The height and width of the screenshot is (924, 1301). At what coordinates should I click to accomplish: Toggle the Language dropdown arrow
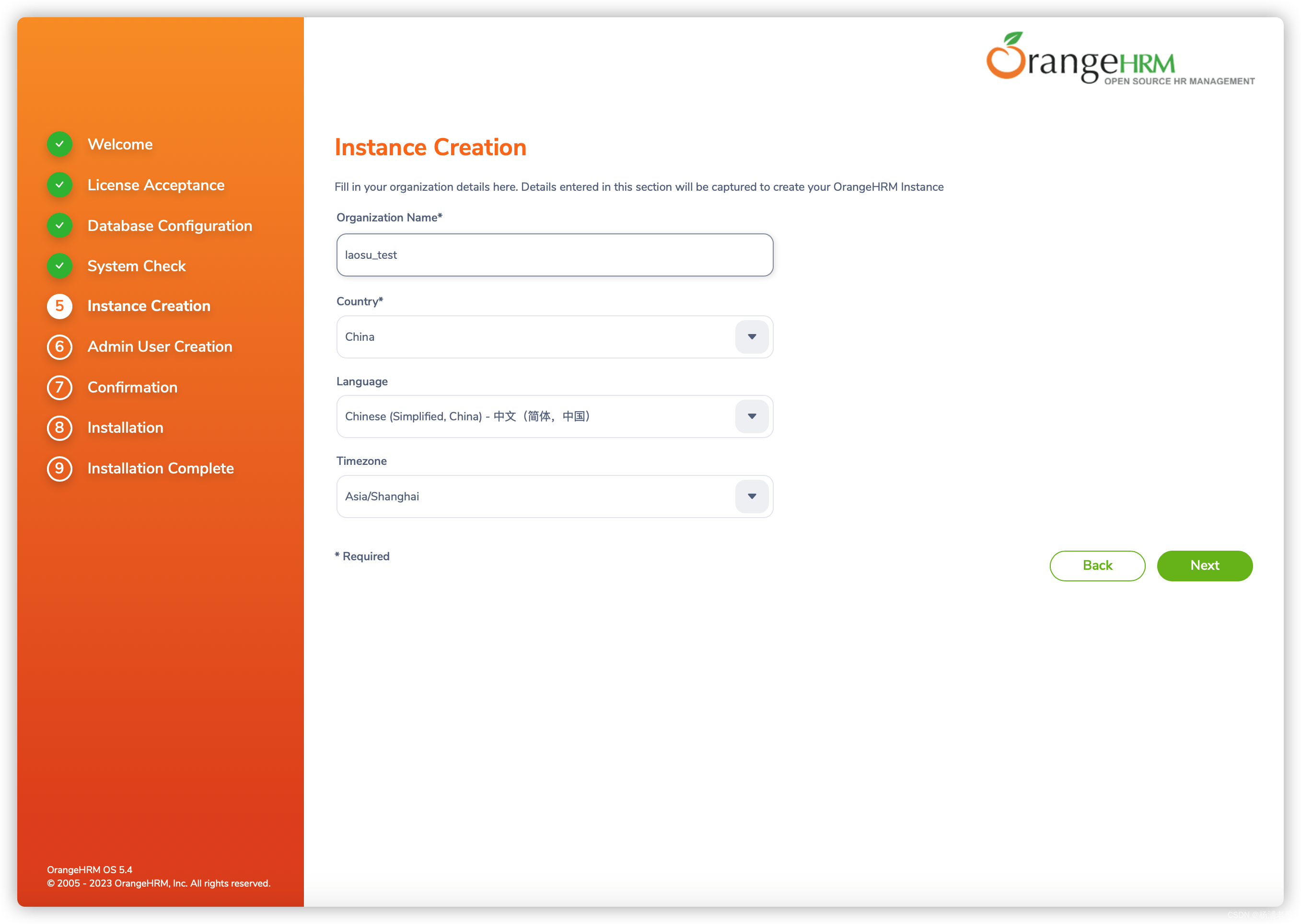tap(752, 416)
